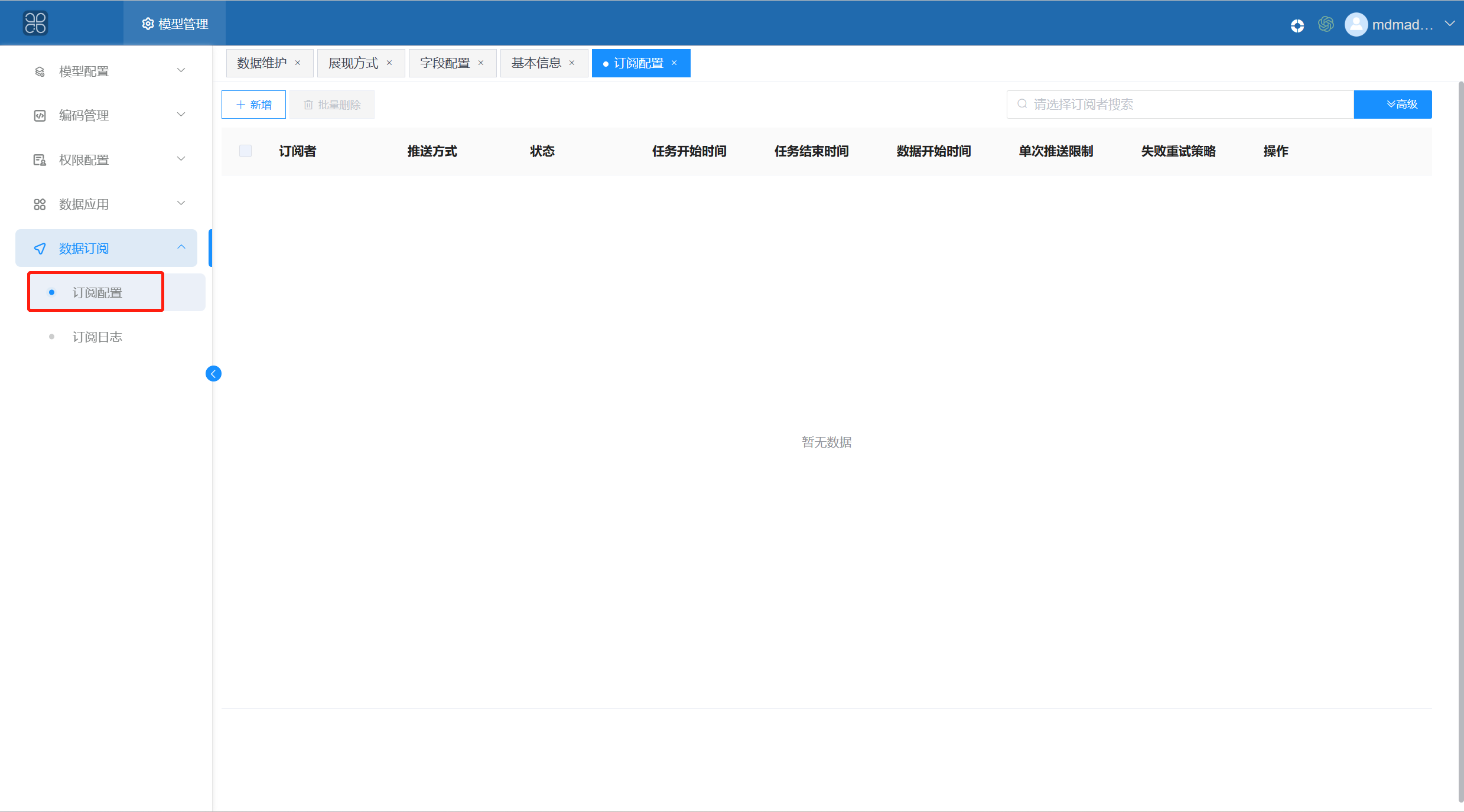Expand the mdmad user dropdown arrow
1464x812 pixels.
tap(1450, 24)
